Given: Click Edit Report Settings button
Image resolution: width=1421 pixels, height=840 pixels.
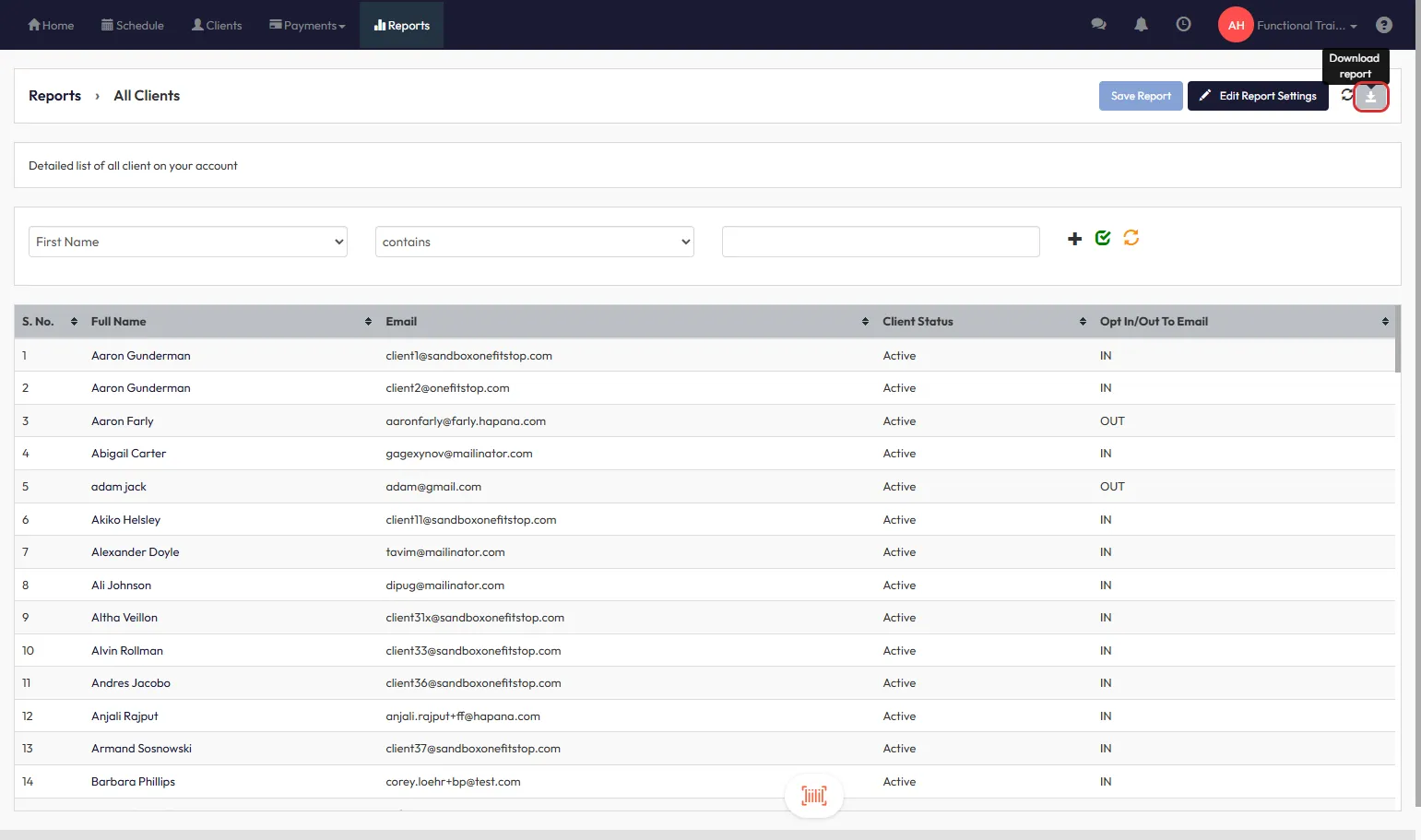Looking at the screenshot, I should (1258, 96).
